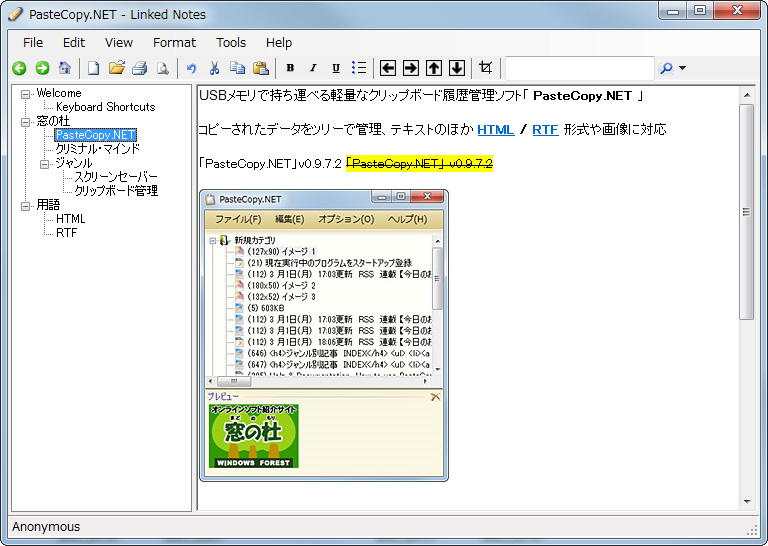Move note right with arrow button
Viewport: 768px width, 546px height.
411,68
